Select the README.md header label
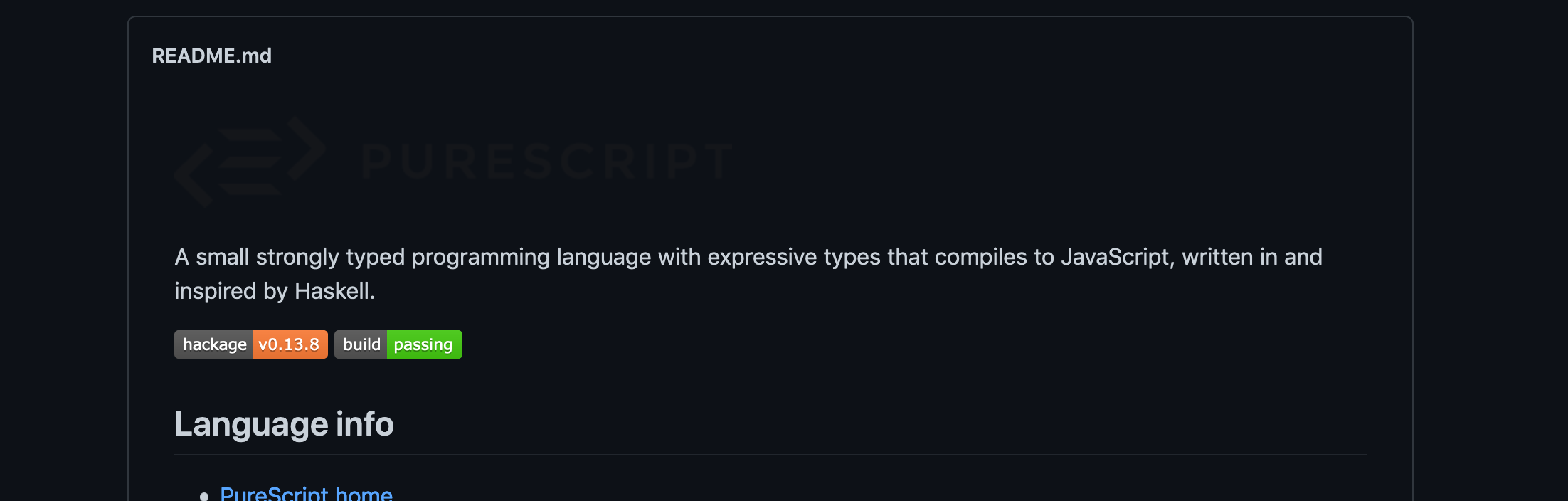This screenshot has width=1568, height=501. 211,55
